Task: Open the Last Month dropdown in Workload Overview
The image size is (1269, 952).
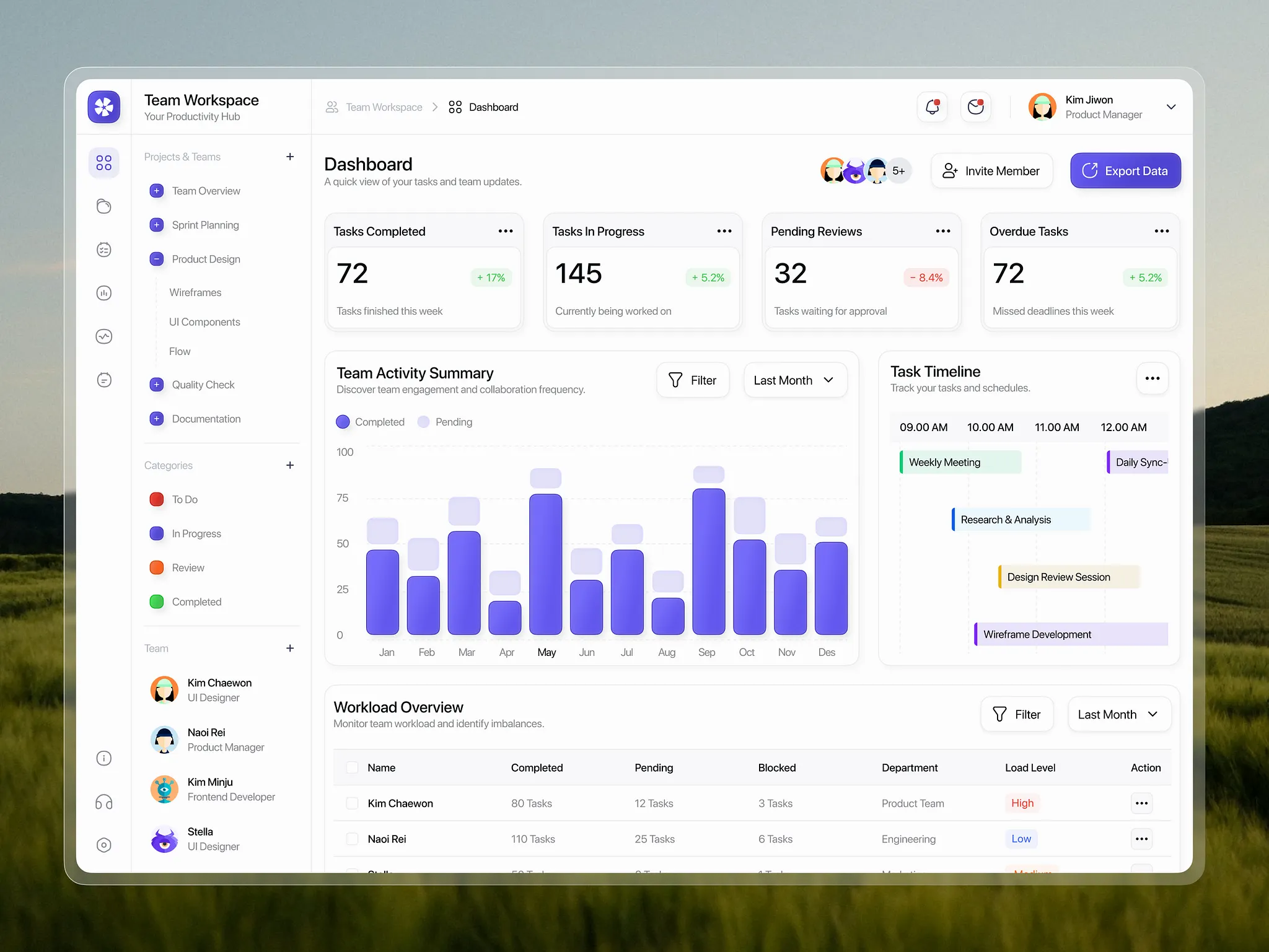Action: click(1119, 714)
